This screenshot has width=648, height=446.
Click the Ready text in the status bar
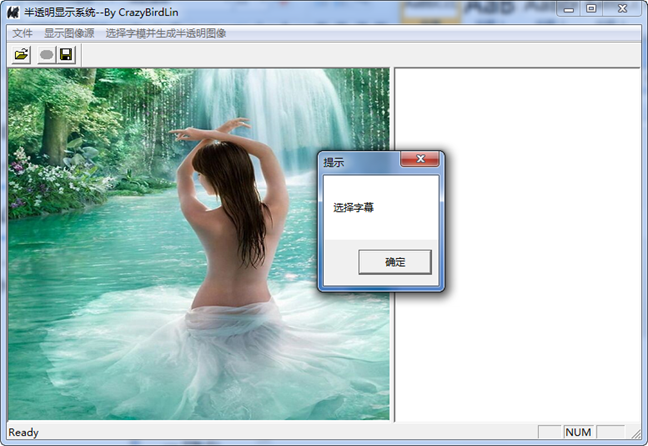23,432
